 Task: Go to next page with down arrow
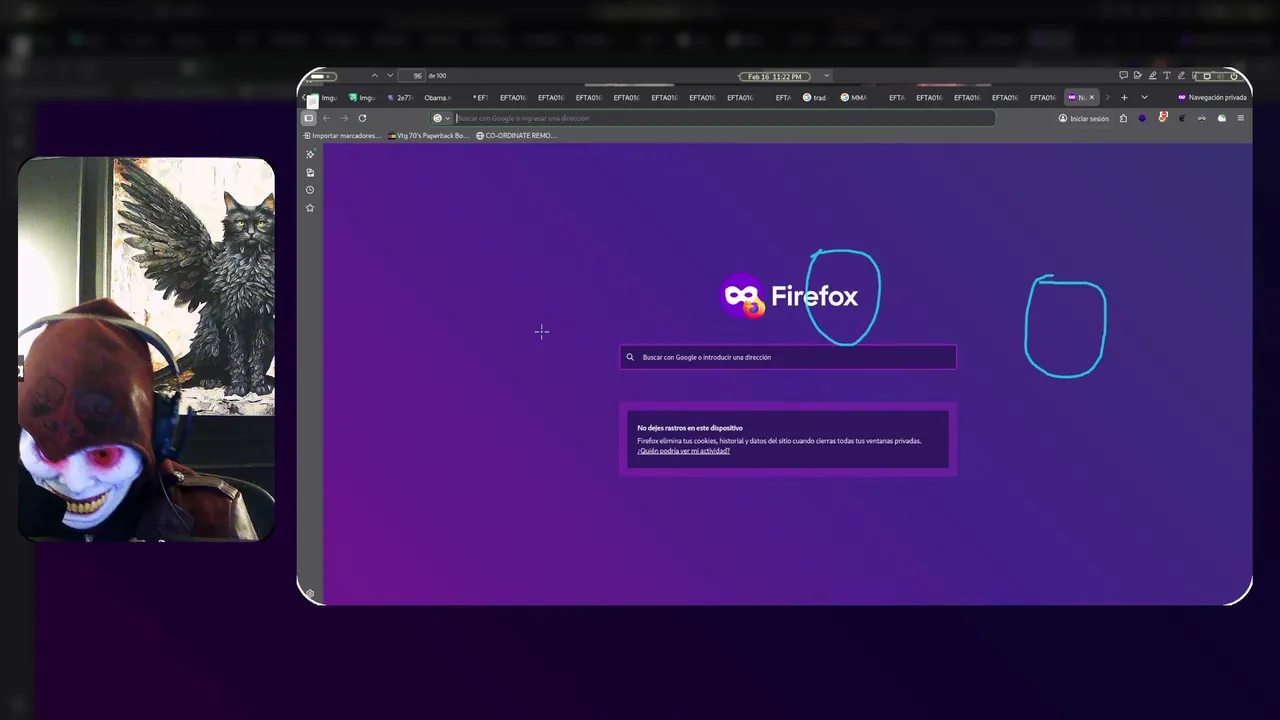(390, 76)
